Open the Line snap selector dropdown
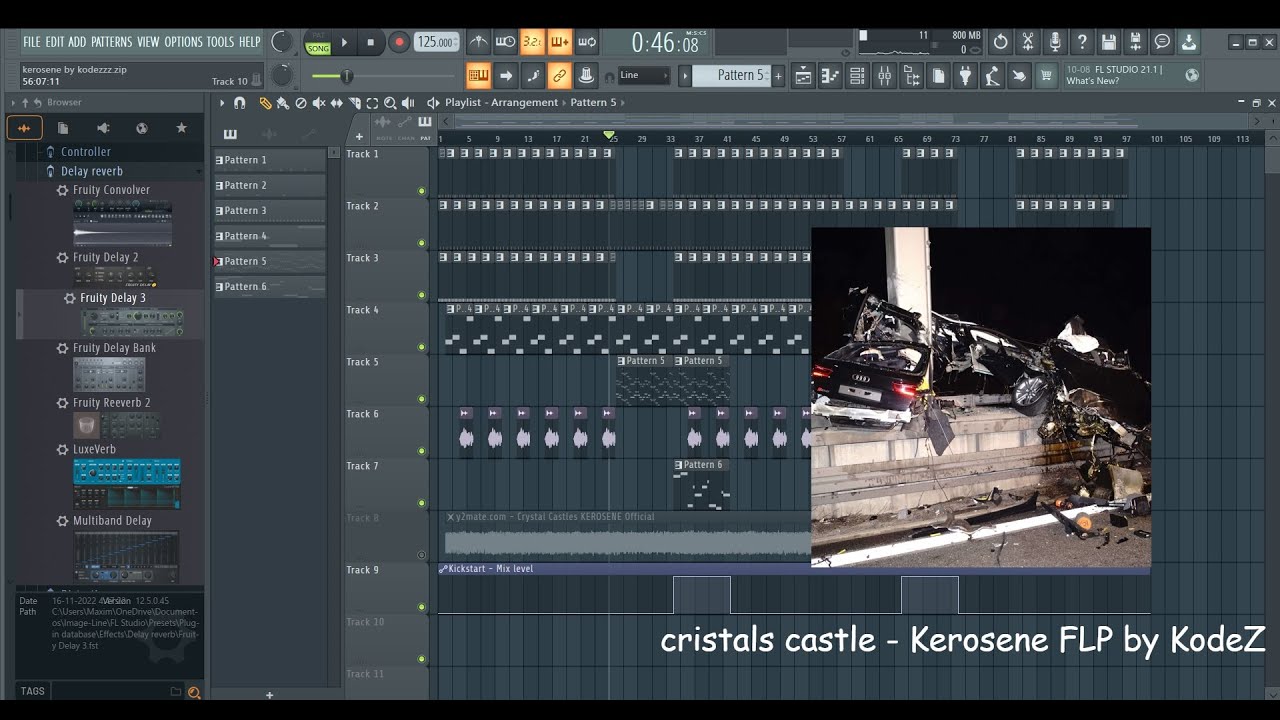The image size is (1280, 720). [645, 75]
